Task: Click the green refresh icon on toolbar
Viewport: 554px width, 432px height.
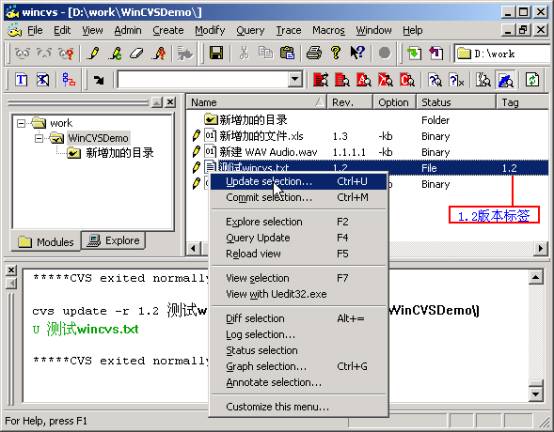Action: pos(532,80)
